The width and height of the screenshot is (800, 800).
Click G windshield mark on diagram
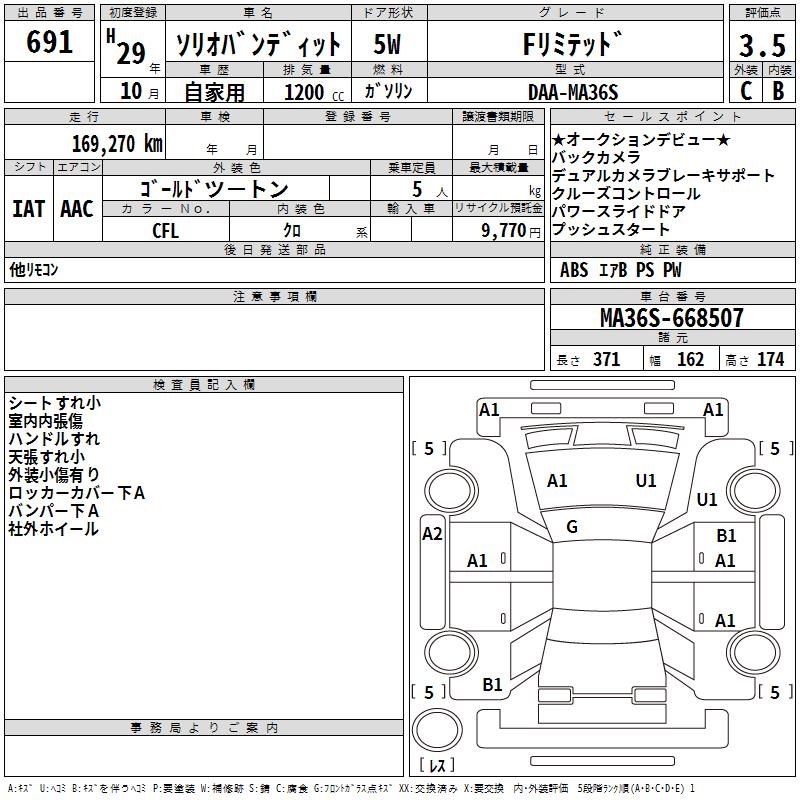coord(572,527)
